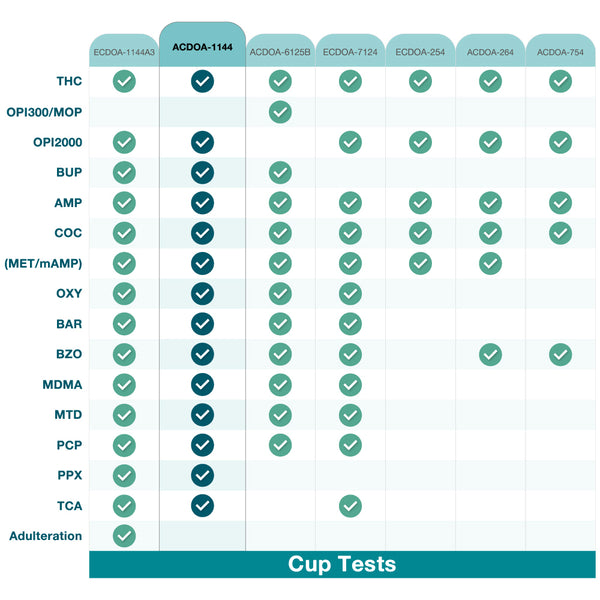Click the OPI2000 checkmark under ECDOA-254
This screenshot has width=600, height=600.
click(420, 142)
